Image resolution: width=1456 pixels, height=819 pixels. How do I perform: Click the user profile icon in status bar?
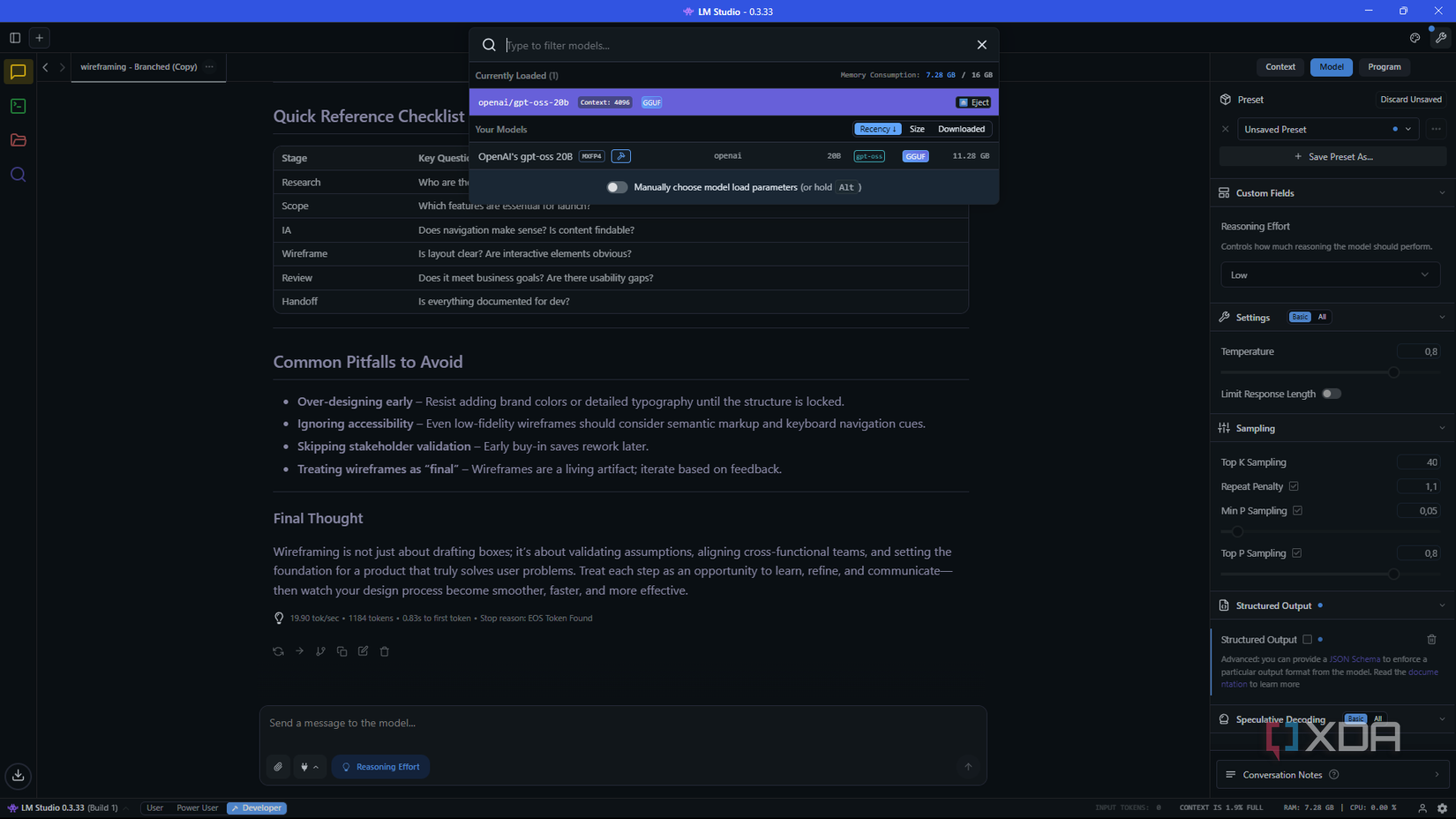tap(1422, 808)
